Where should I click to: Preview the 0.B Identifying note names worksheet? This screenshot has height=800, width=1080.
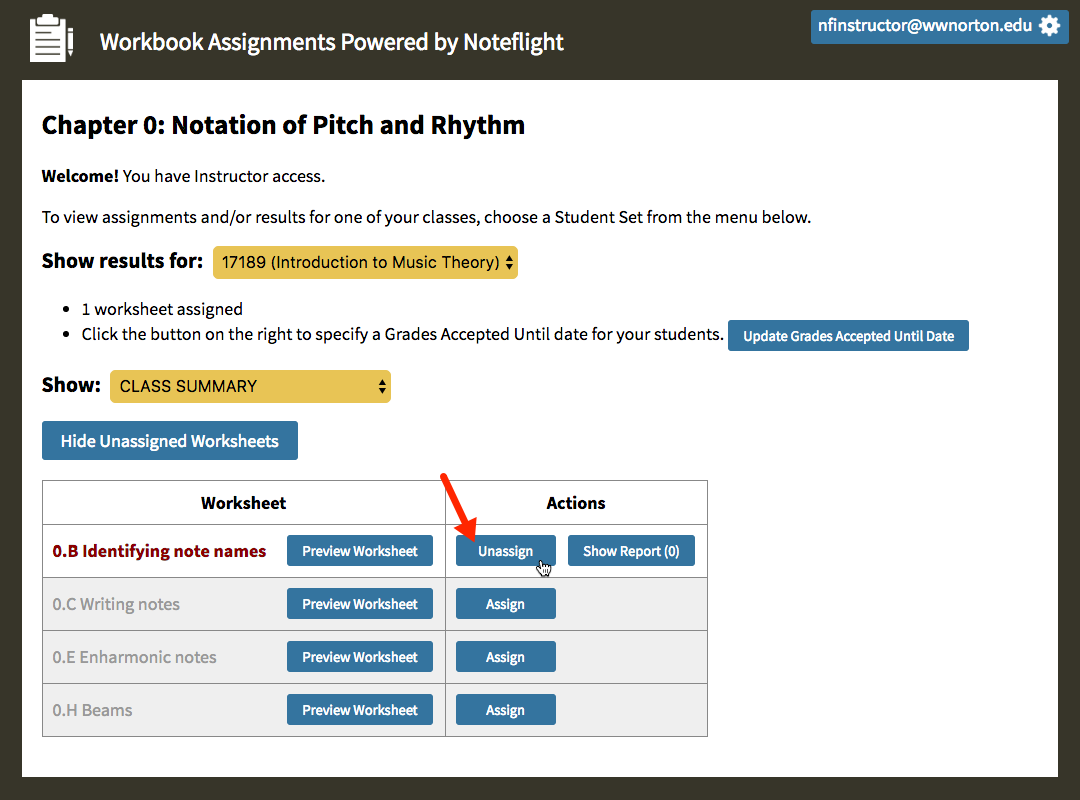[360, 551]
